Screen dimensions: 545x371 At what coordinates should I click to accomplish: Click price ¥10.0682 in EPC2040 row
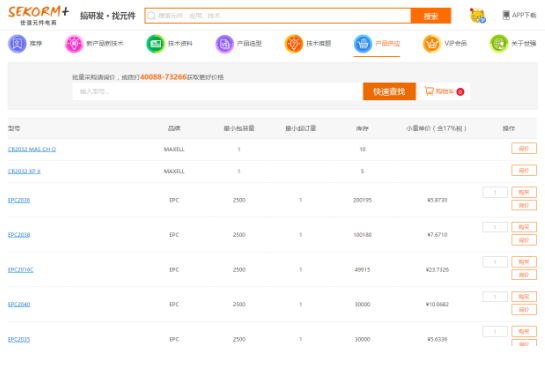point(437,304)
